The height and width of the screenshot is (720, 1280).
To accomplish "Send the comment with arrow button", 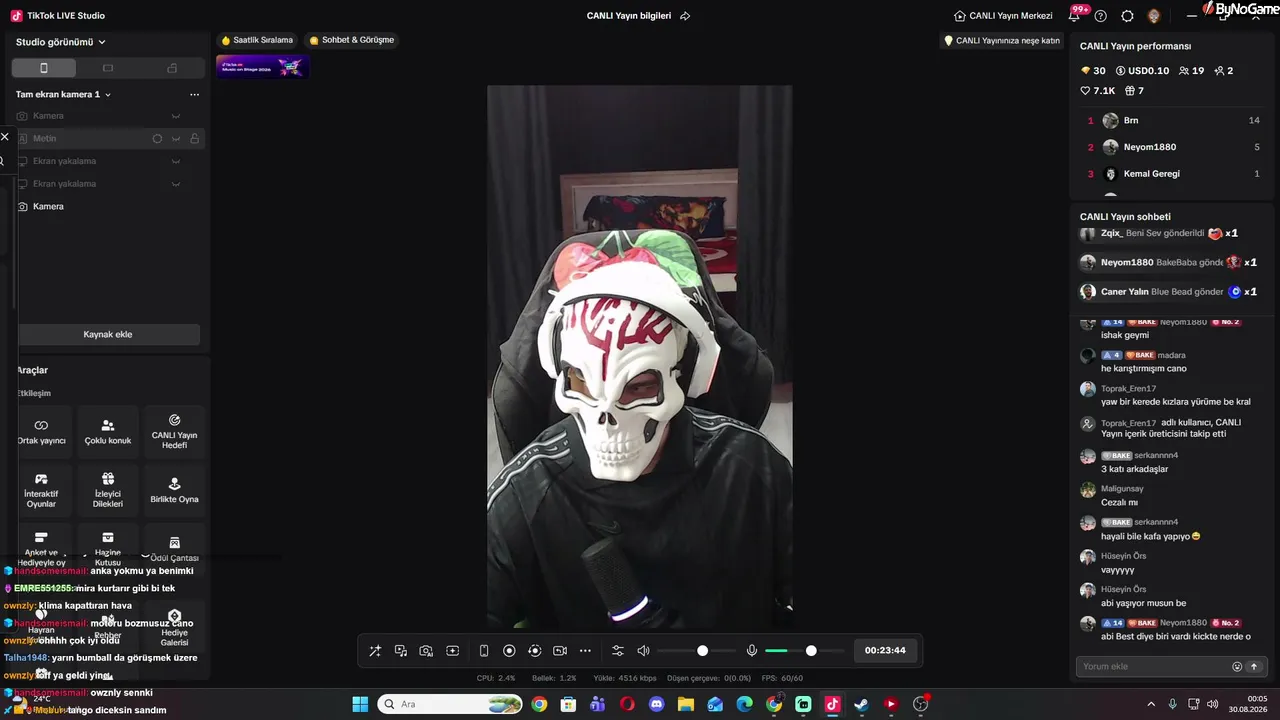I will pyautogui.click(x=1254, y=667).
